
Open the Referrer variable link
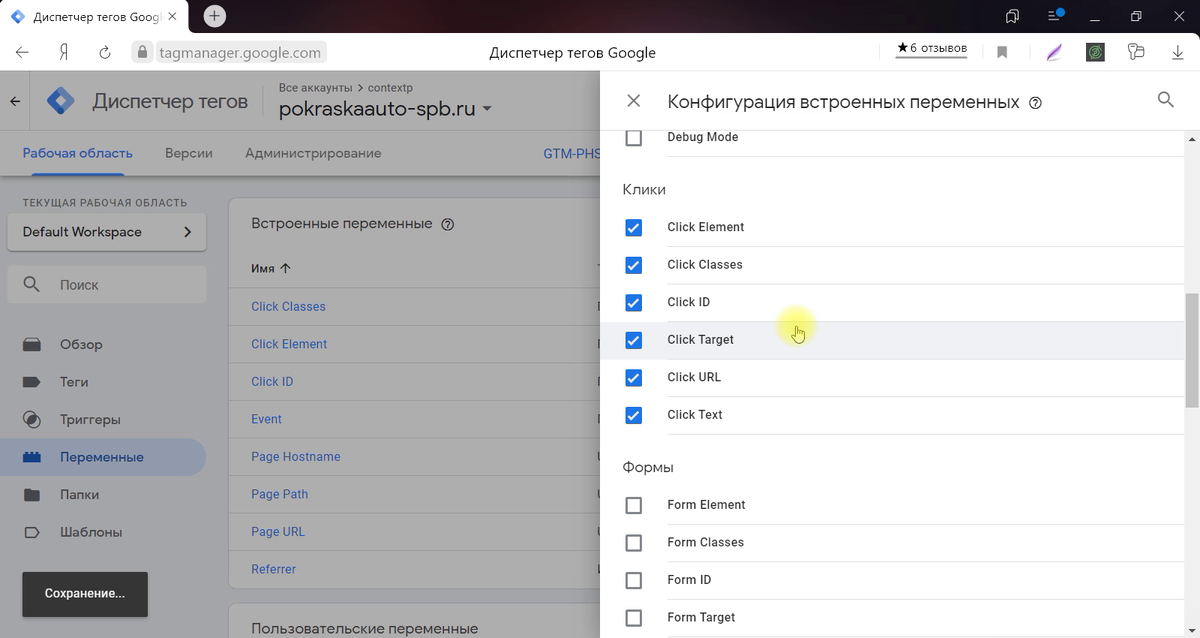(273, 569)
